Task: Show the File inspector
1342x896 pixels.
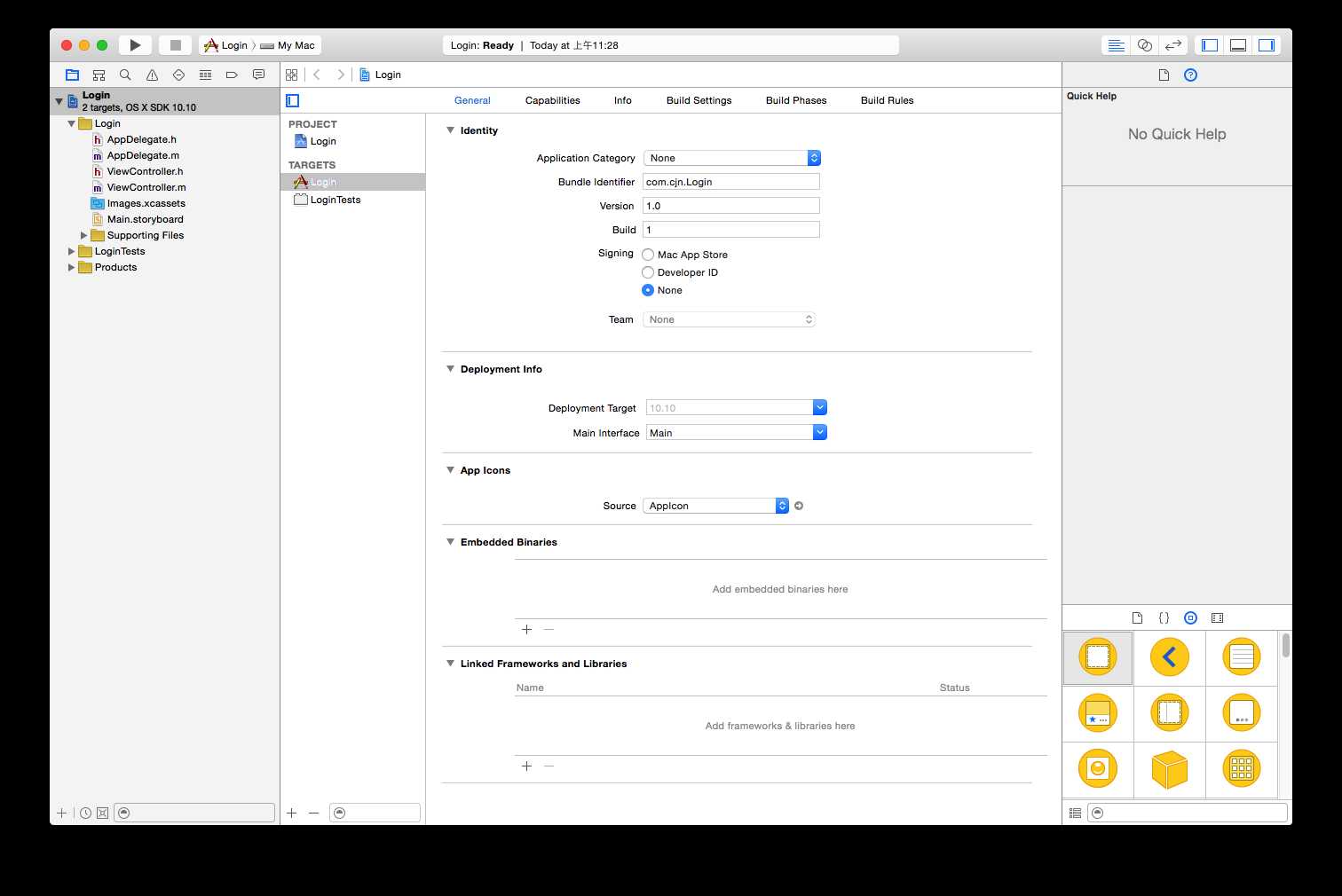Action: click(x=1164, y=75)
